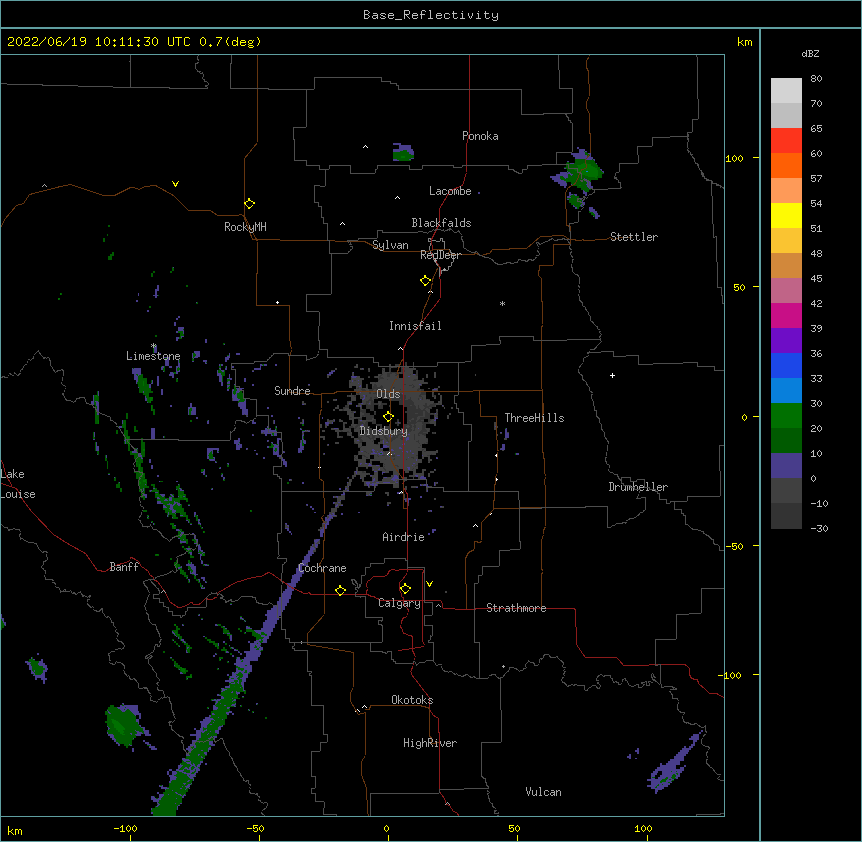862x842 pixels.
Task: Click the Innisfail city label
Action: [415, 326]
